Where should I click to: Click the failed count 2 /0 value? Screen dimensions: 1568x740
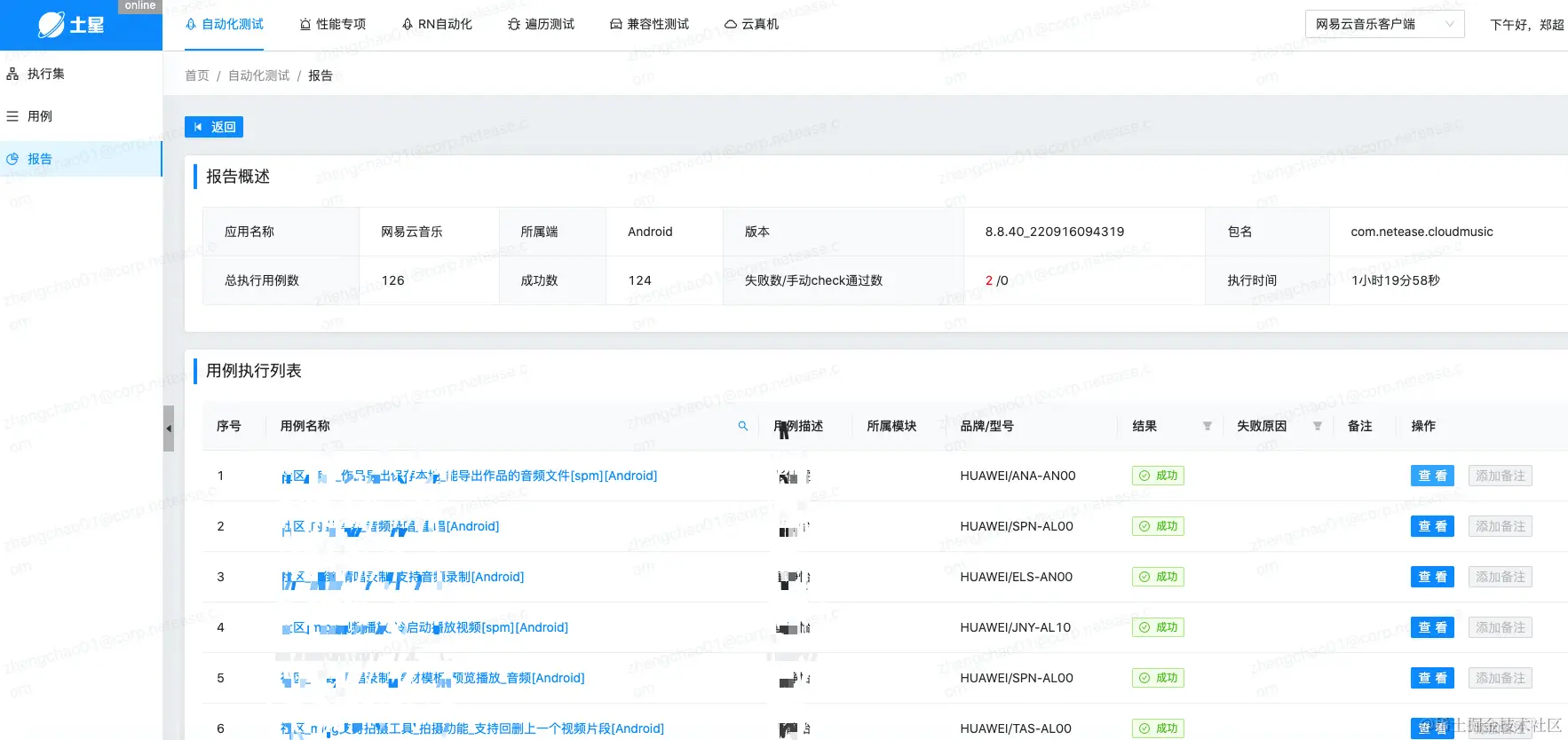click(996, 280)
